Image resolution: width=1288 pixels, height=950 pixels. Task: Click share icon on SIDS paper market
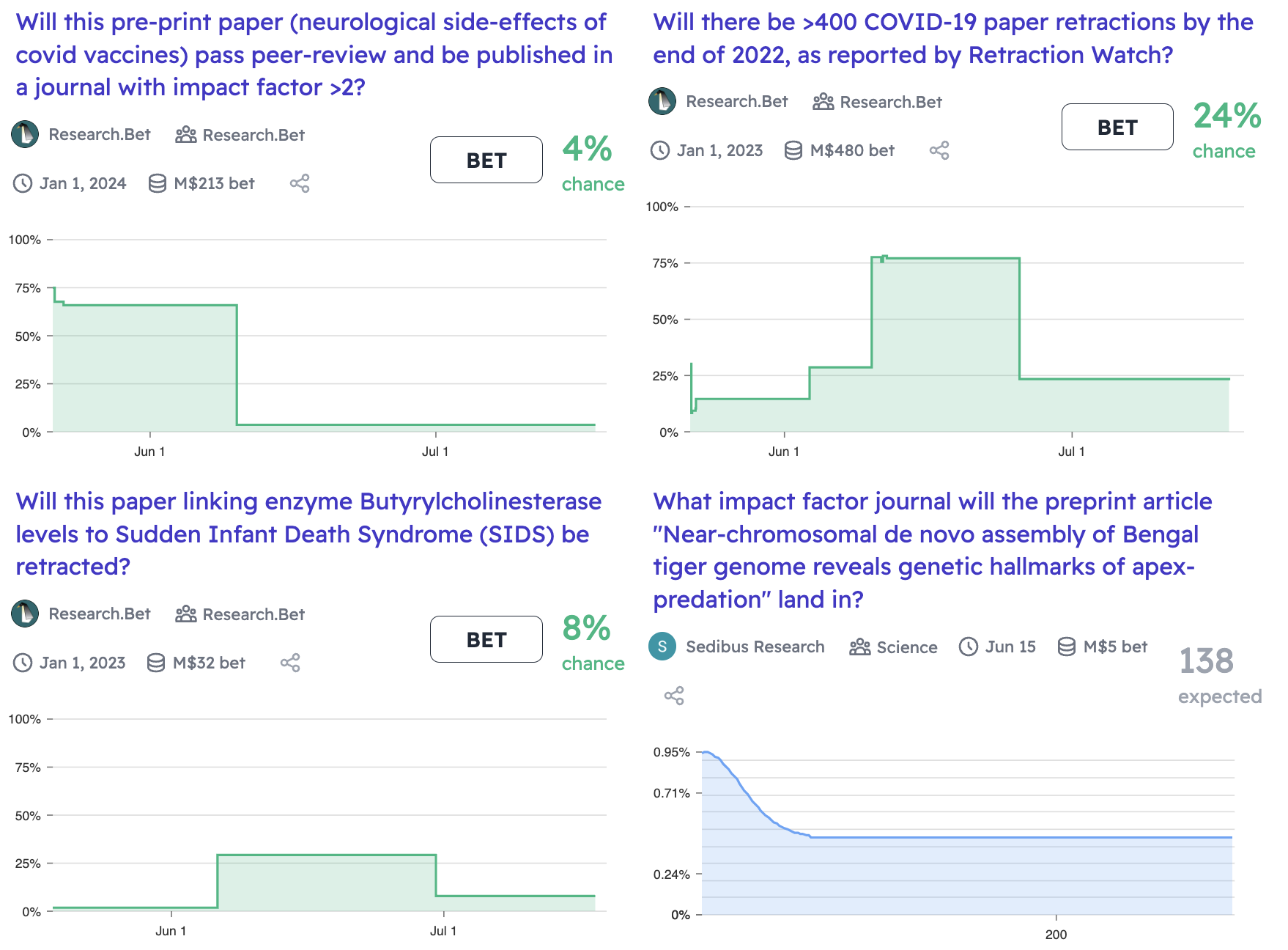click(290, 663)
